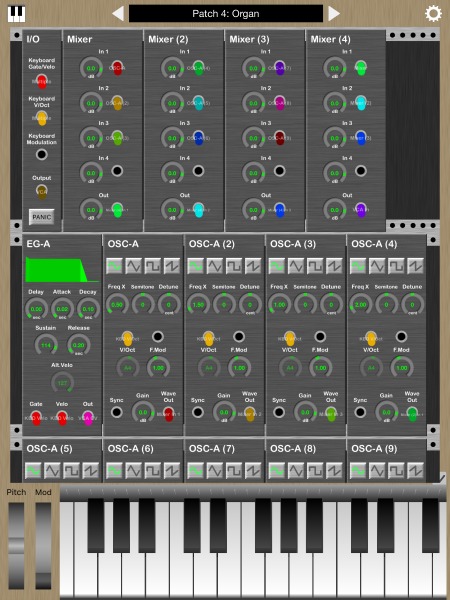Hit the PANIC button in I/O module

[41, 217]
